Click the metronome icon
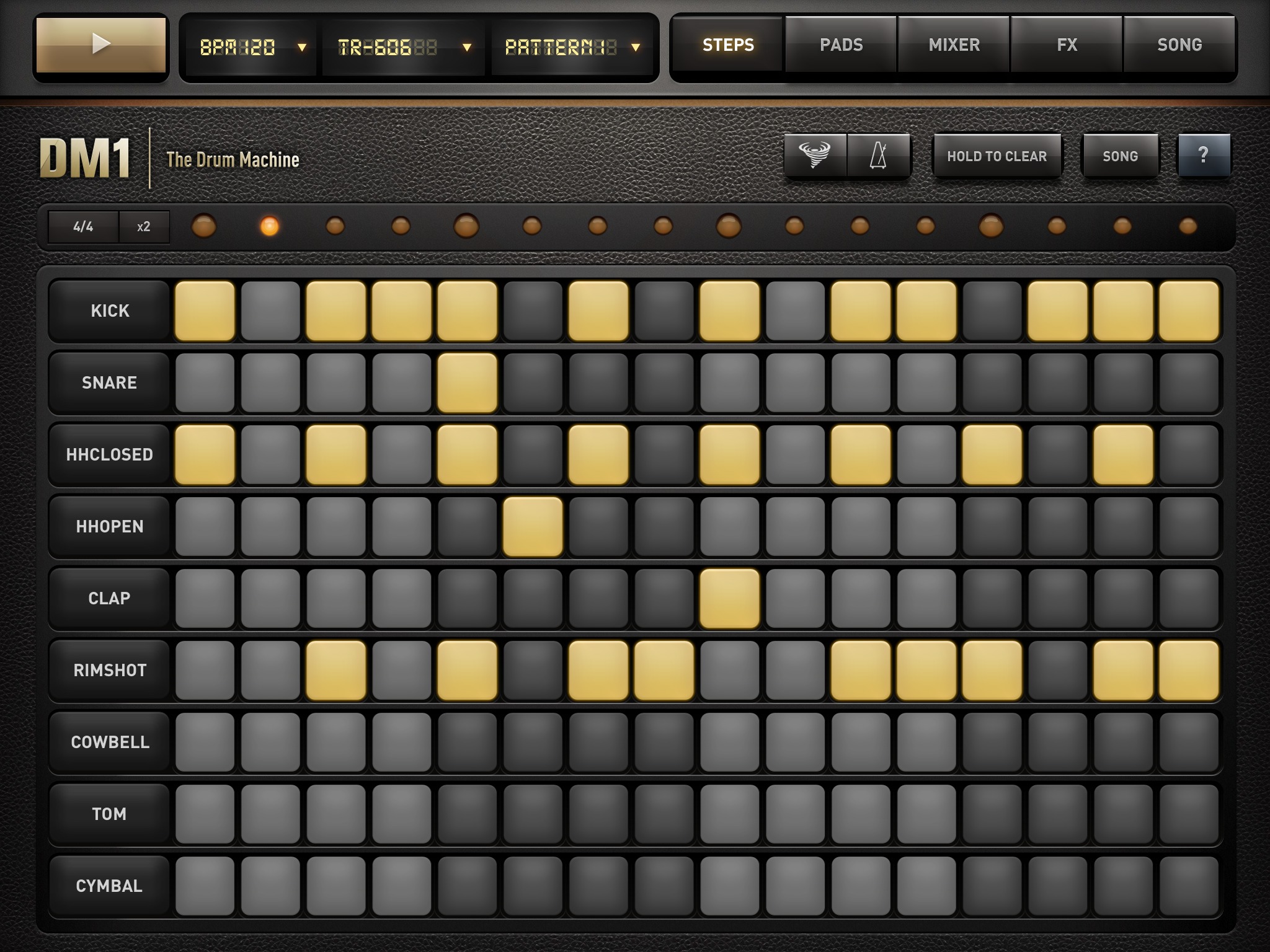This screenshot has width=1270, height=952. 879,156
